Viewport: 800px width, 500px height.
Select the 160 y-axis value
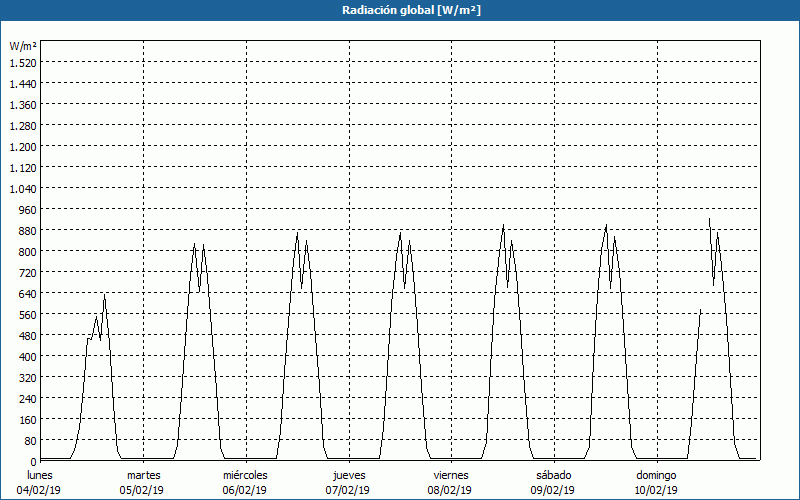(28, 419)
